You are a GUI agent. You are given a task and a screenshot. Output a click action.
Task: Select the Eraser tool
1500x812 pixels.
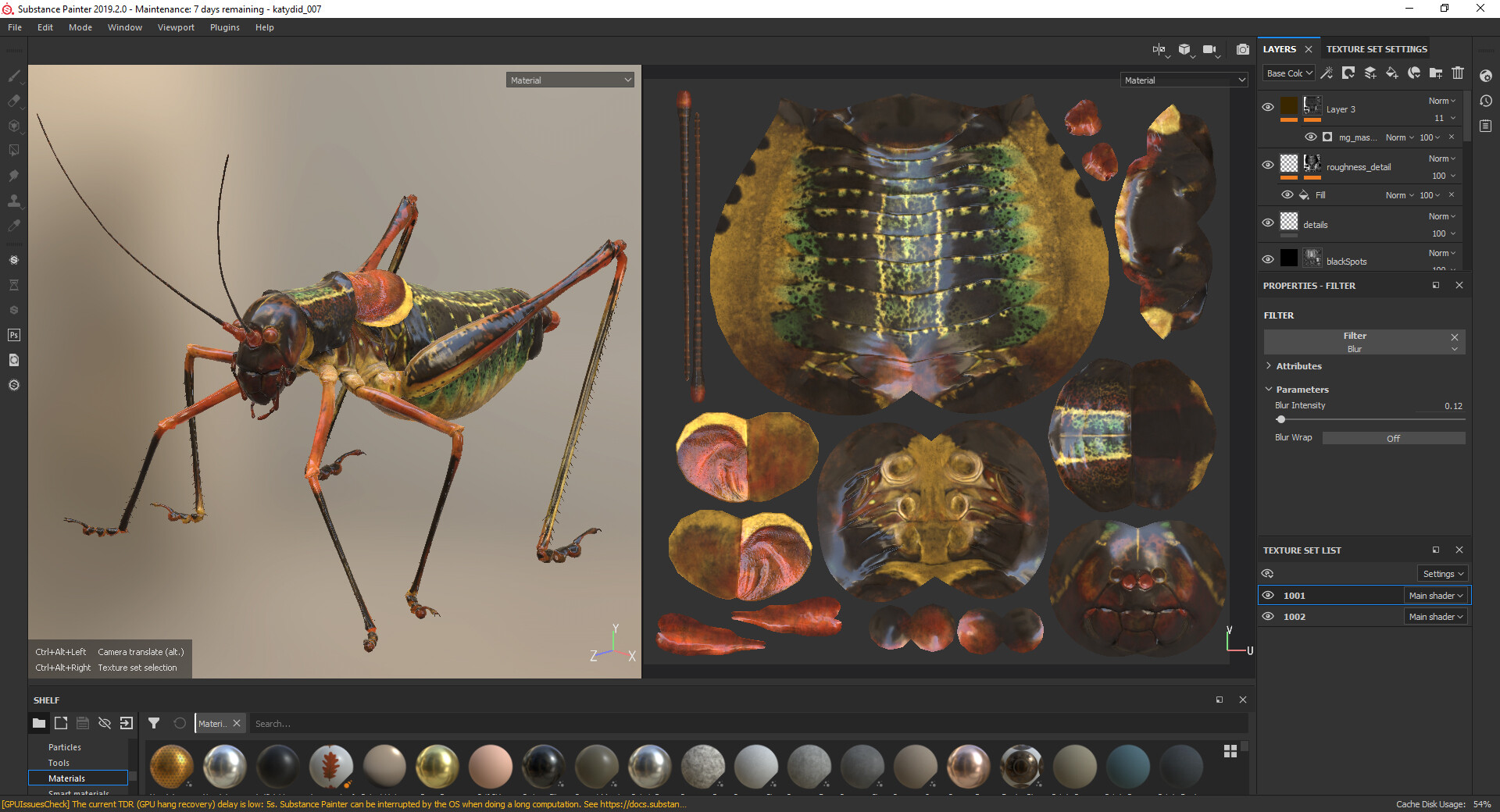click(13, 101)
